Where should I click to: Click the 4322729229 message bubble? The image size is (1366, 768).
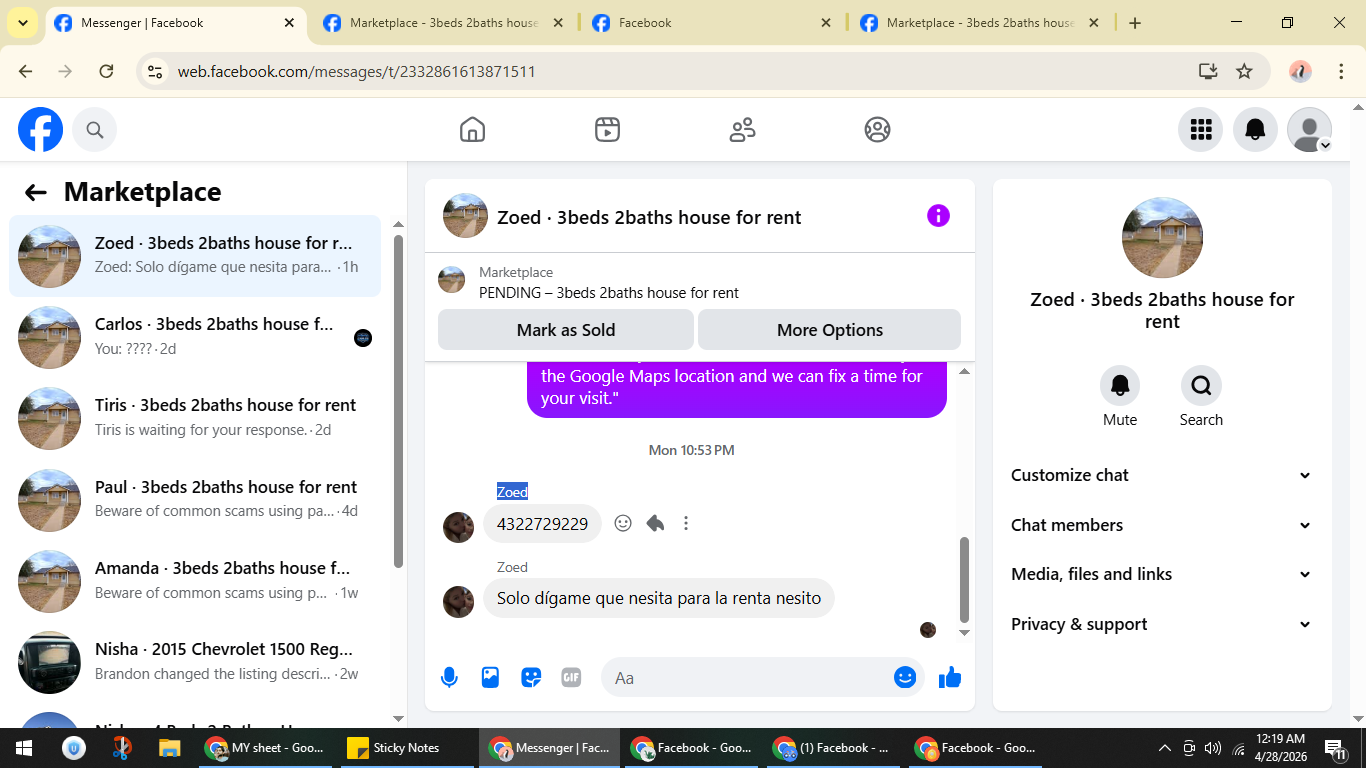(542, 523)
